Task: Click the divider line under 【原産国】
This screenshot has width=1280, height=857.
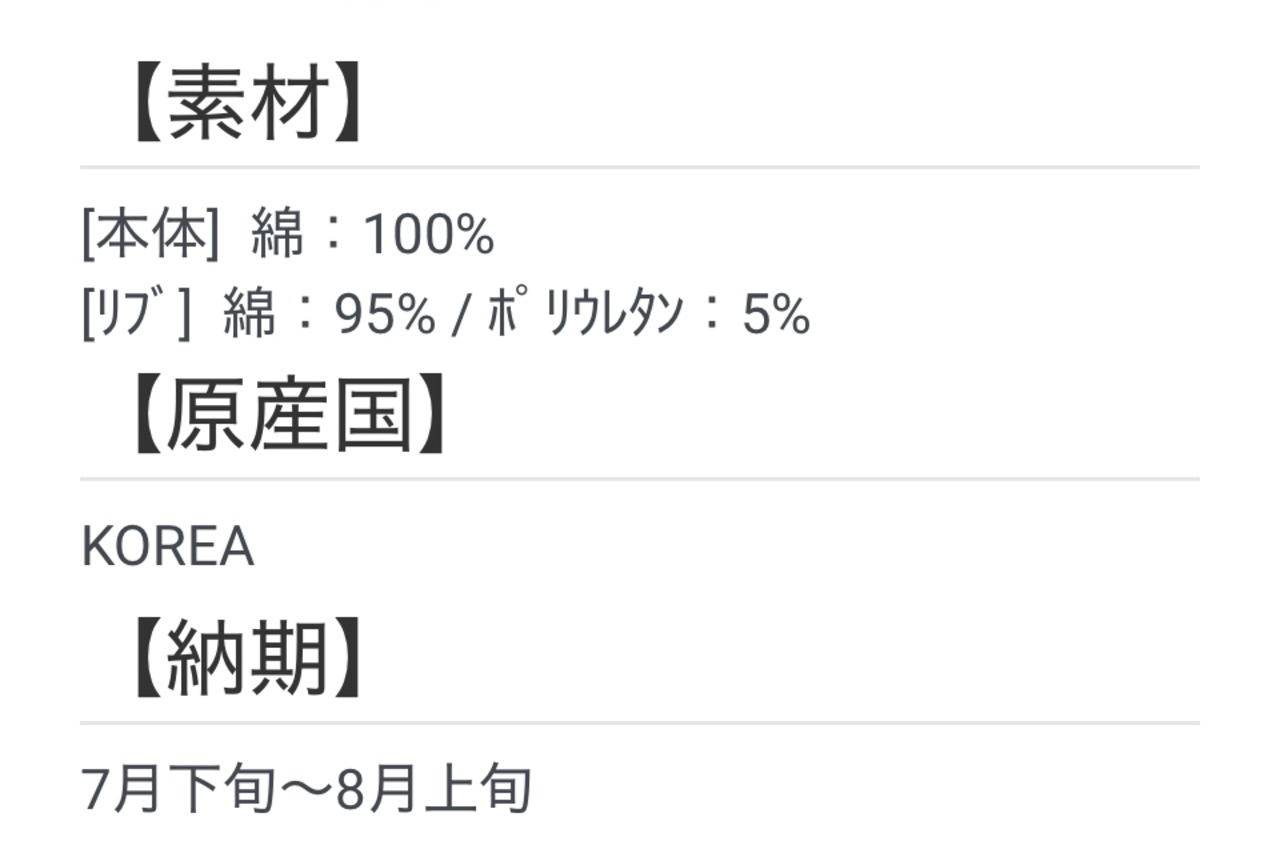Action: point(640,479)
